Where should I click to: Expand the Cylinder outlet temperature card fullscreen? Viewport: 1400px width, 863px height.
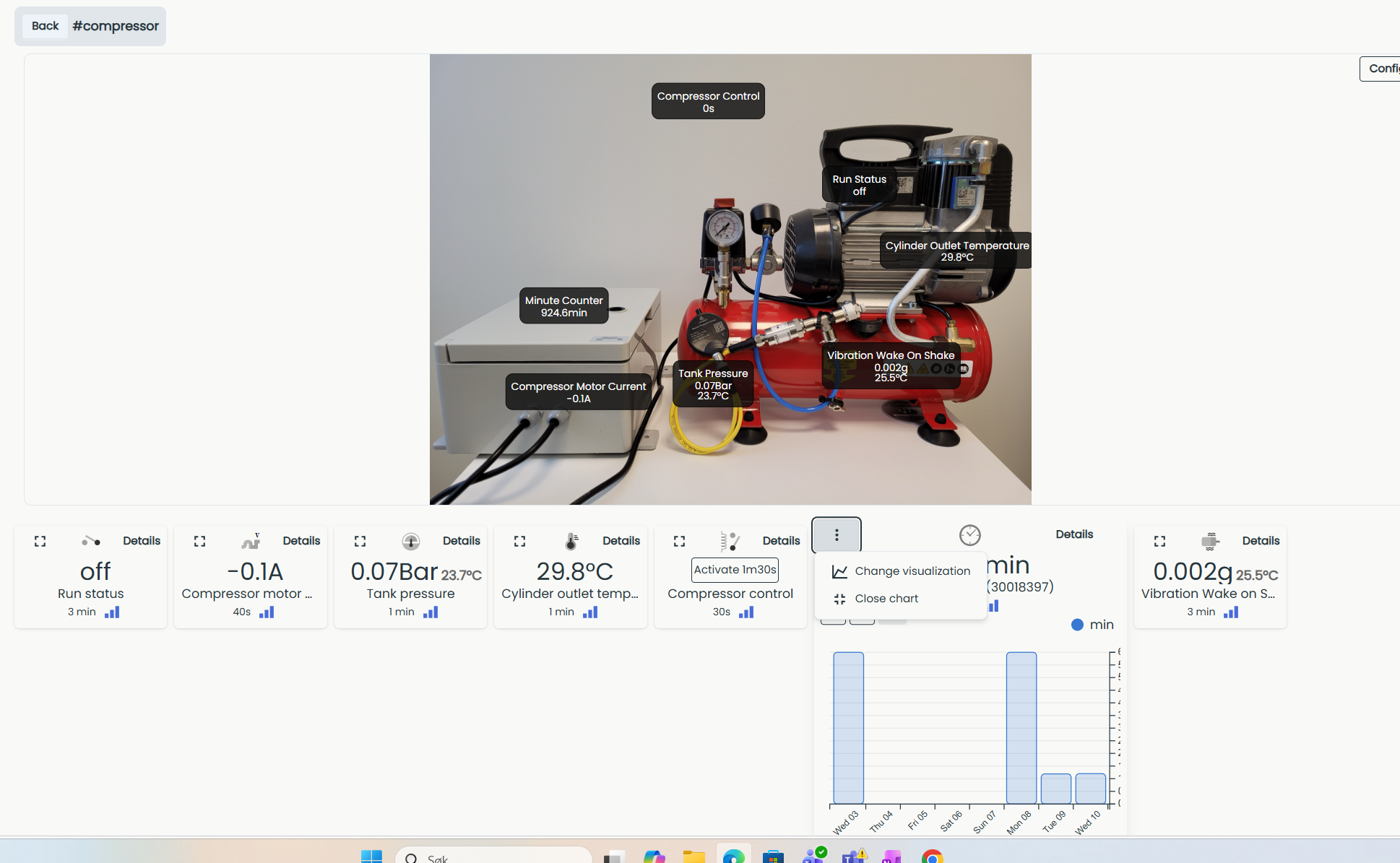tap(519, 541)
